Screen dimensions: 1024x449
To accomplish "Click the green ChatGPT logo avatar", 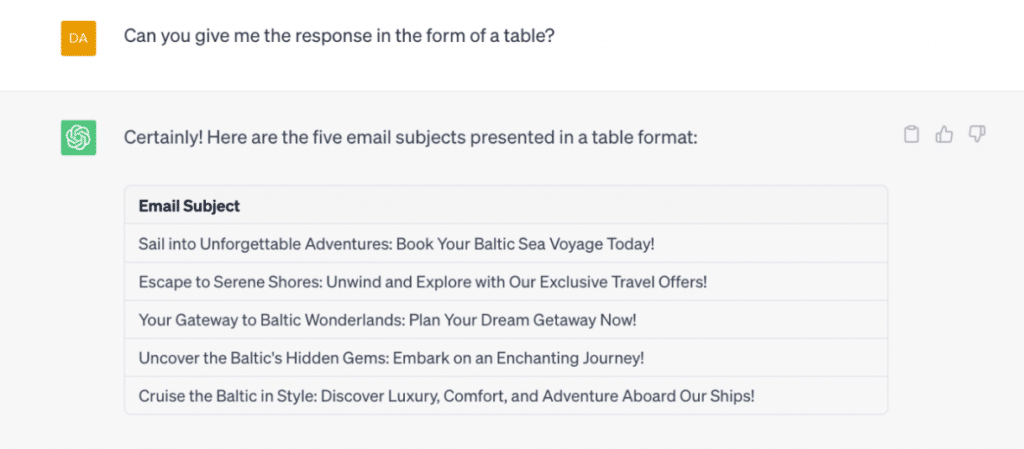I will [78, 137].
